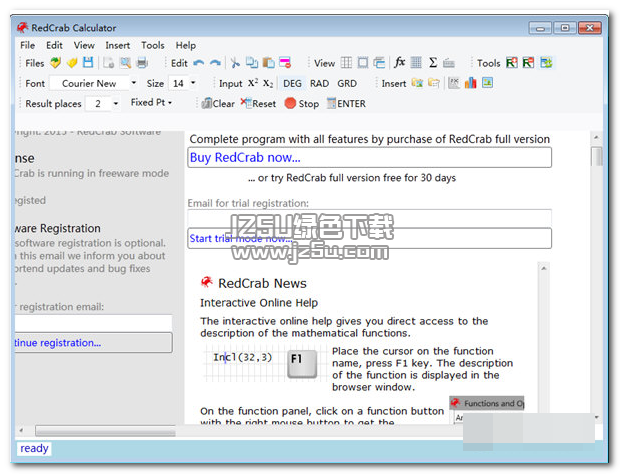Undo with the left curved arrow
The height and width of the screenshot is (474, 620).
[x=198, y=63]
